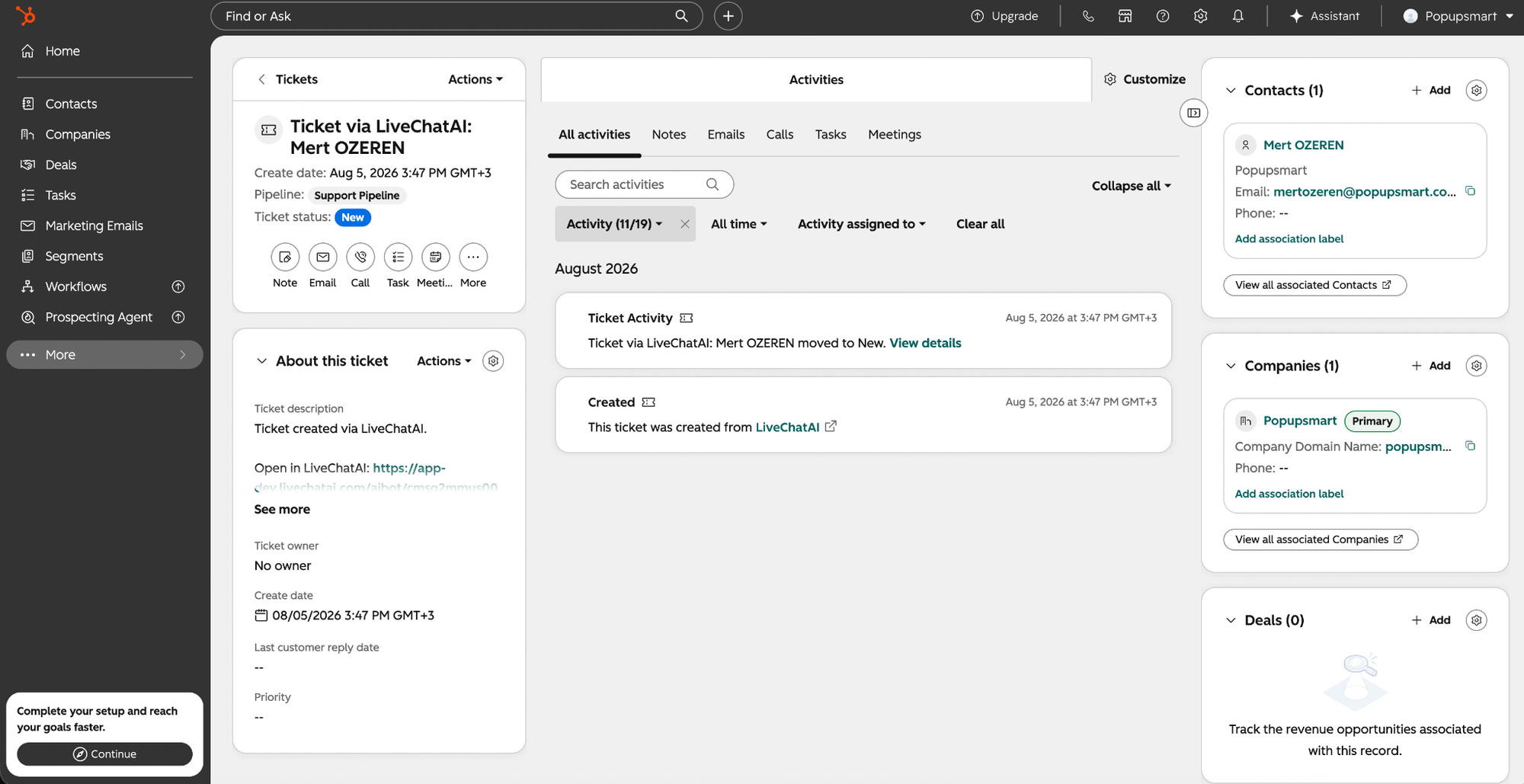
Task: Click the Customize button
Action: click(1145, 79)
